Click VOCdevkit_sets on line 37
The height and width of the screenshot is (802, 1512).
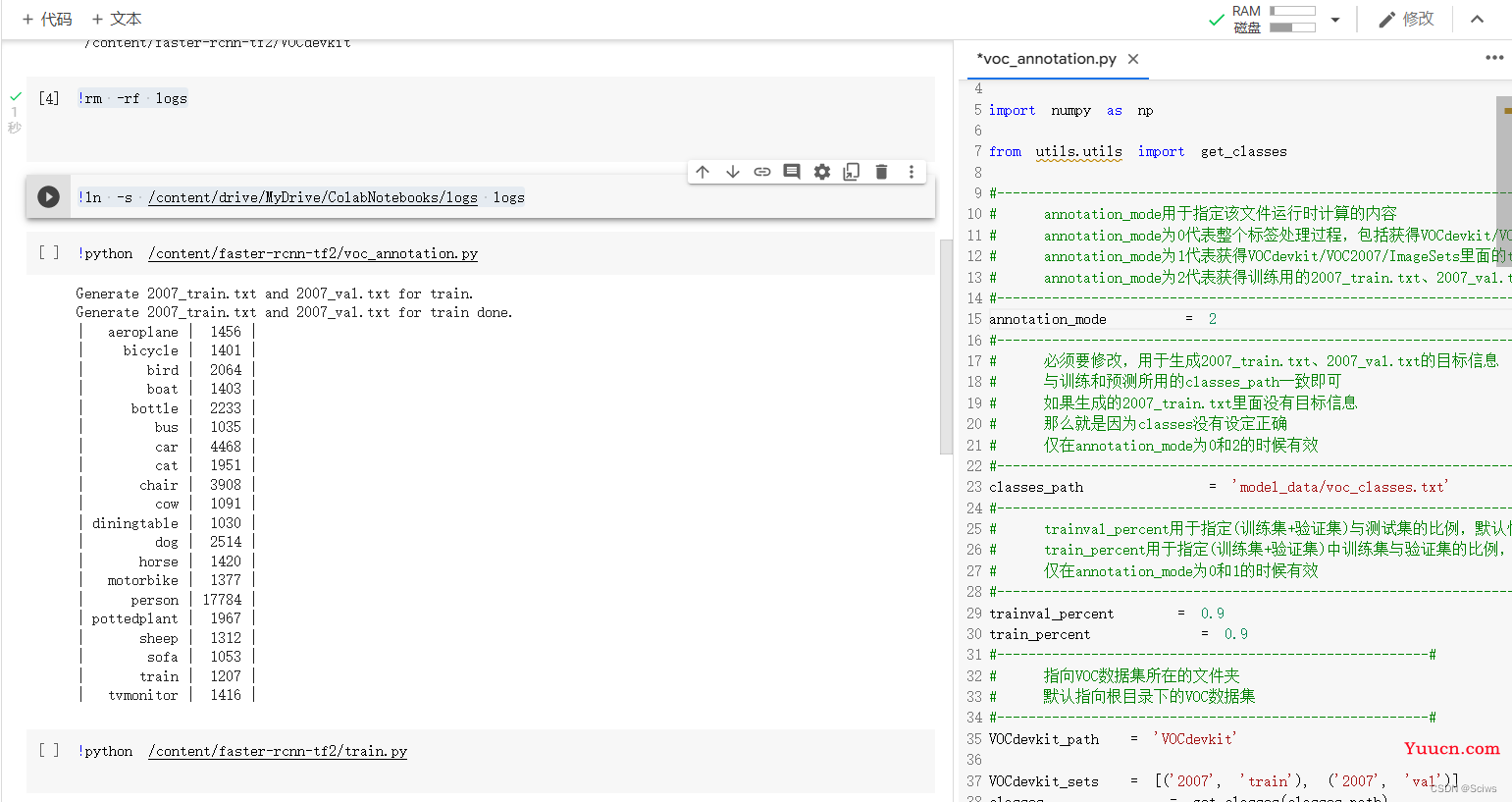coord(1044,781)
